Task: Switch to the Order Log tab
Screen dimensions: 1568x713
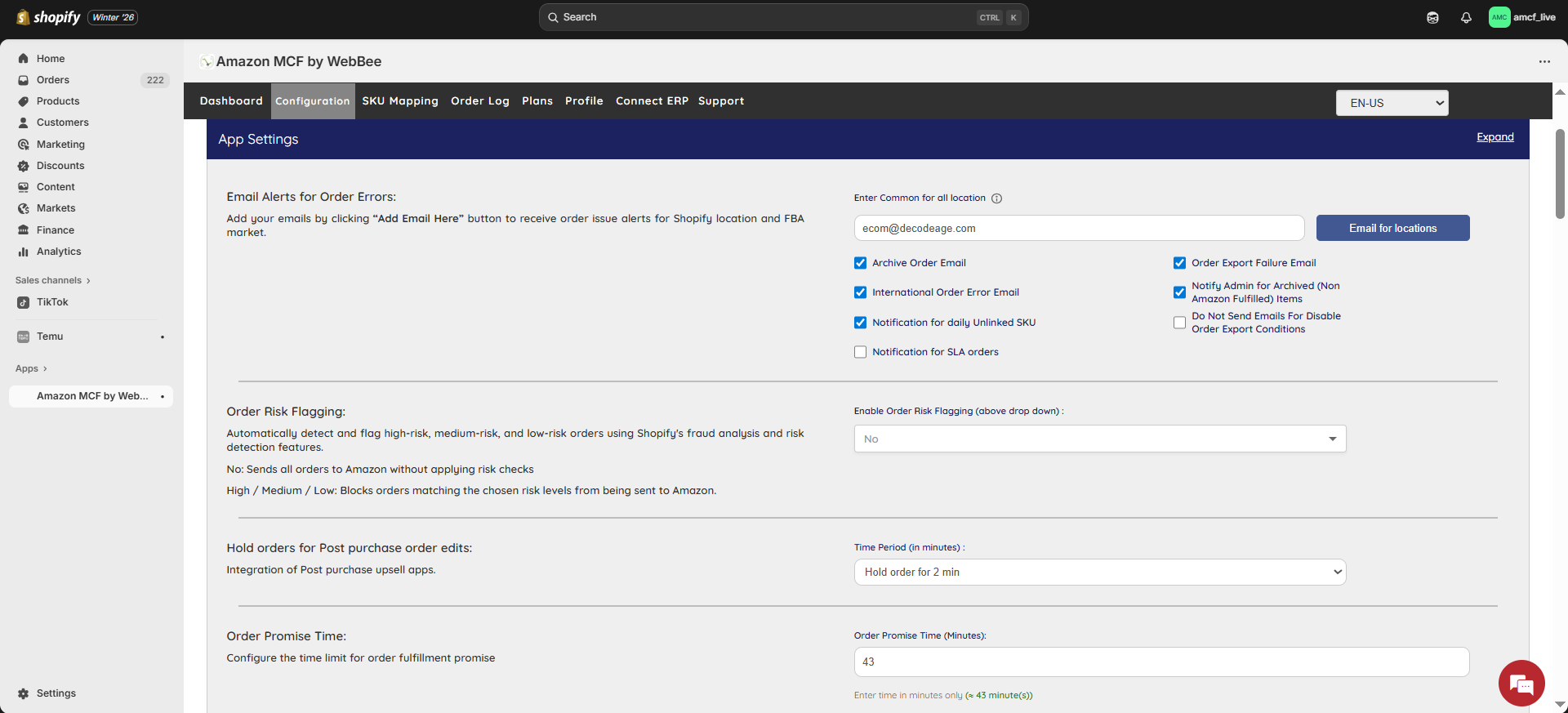Action: pos(479,101)
